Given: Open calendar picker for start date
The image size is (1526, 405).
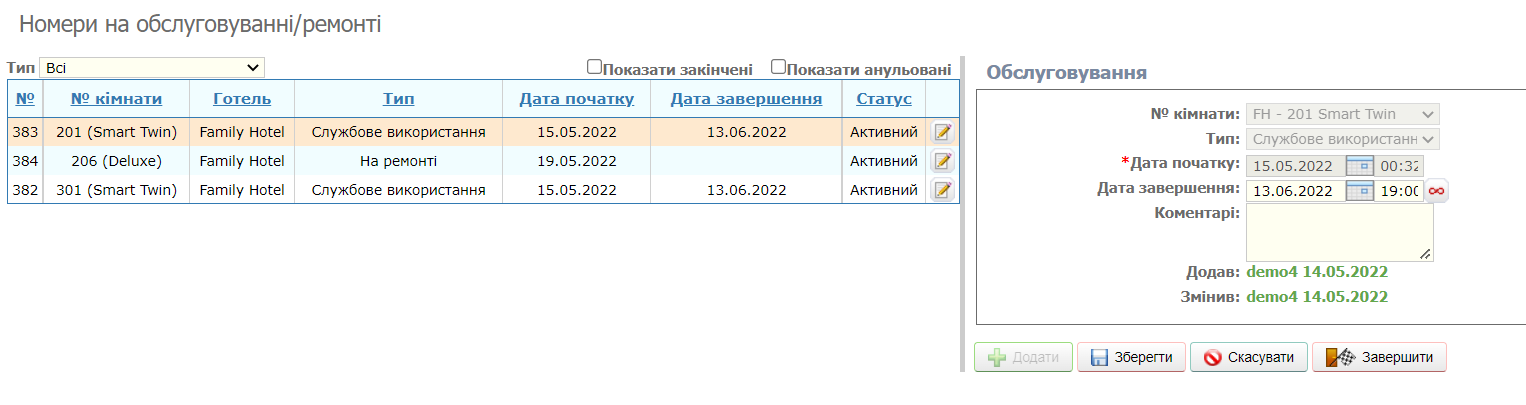Looking at the screenshot, I should point(1360,166).
